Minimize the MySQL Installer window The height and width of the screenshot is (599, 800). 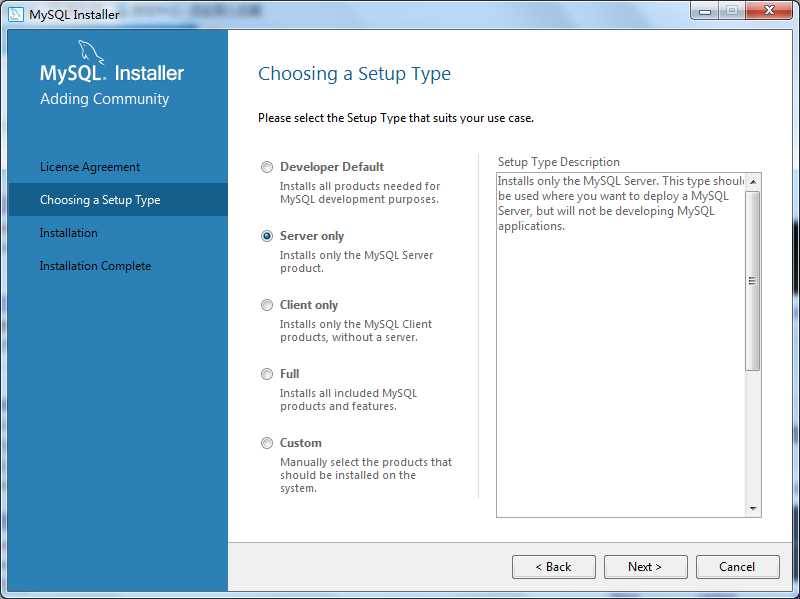(x=705, y=11)
